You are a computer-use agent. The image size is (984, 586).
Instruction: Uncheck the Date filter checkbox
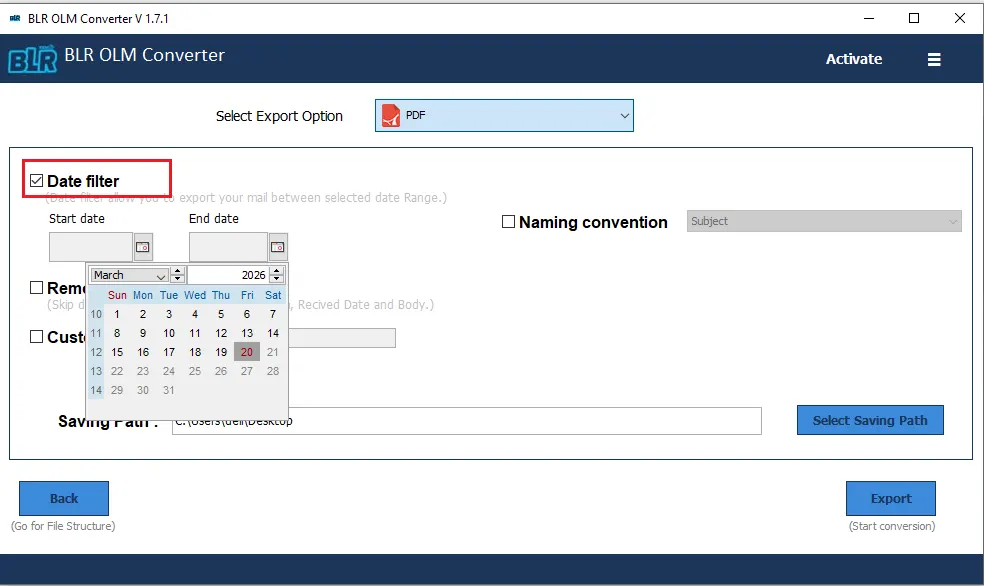pos(37,181)
